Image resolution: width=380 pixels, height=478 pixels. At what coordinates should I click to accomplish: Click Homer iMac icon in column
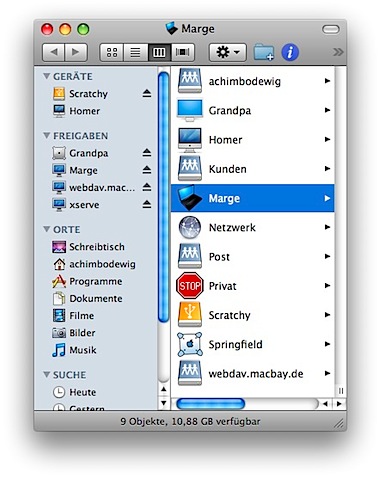point(190,140)
